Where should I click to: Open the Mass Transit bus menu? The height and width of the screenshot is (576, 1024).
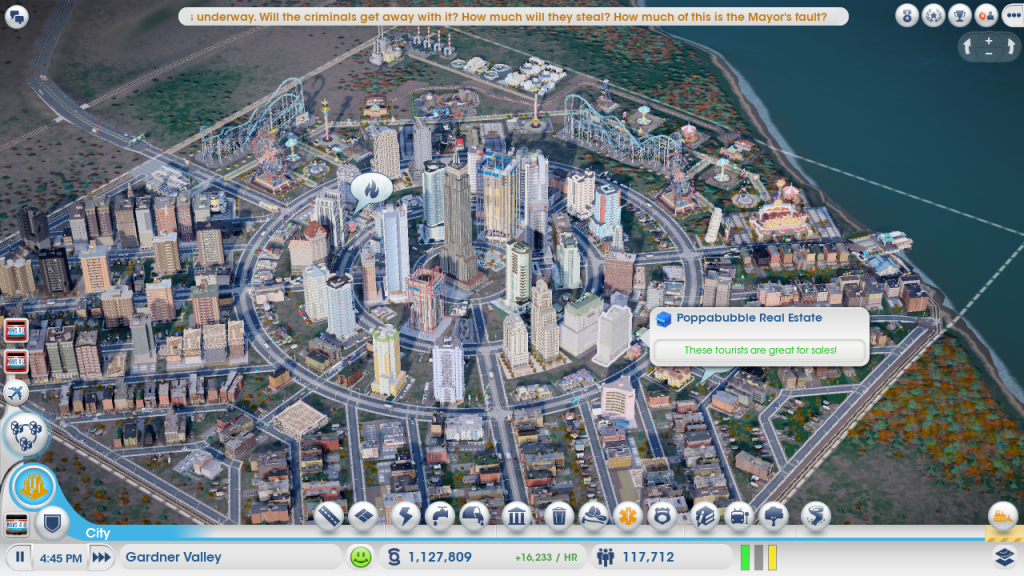739,517
